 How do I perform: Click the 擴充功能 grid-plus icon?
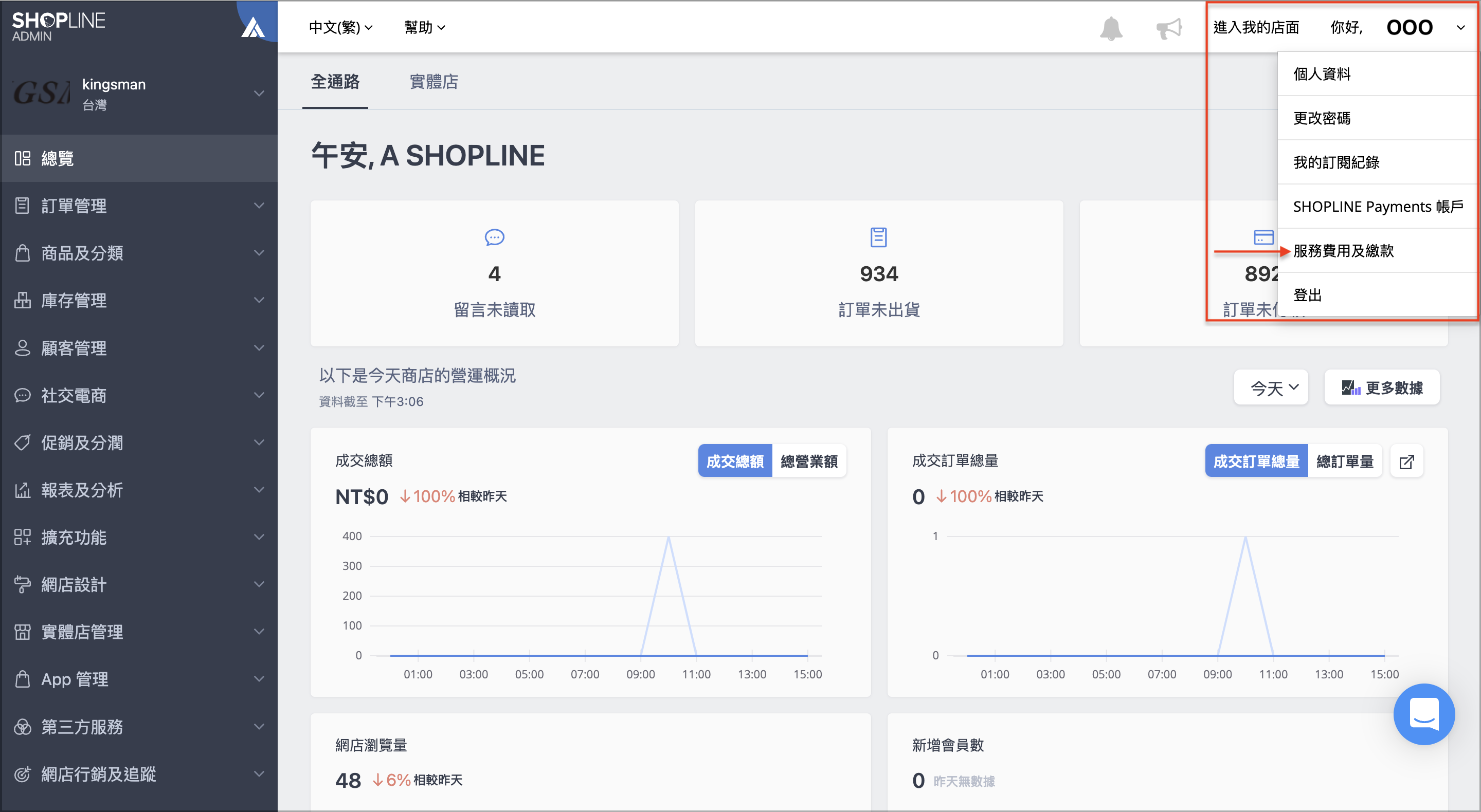tap(23, 538)
